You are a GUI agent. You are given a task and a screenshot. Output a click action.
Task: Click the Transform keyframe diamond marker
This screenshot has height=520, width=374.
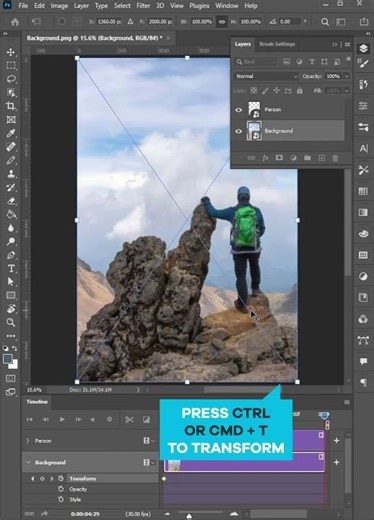[164, 479]
